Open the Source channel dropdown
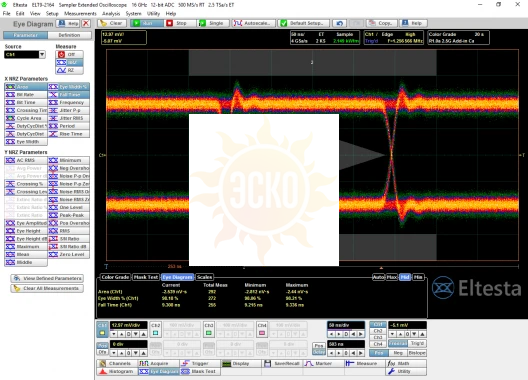Image resolution: width=528 pixels, height=380 pixels. pos(25,55)
